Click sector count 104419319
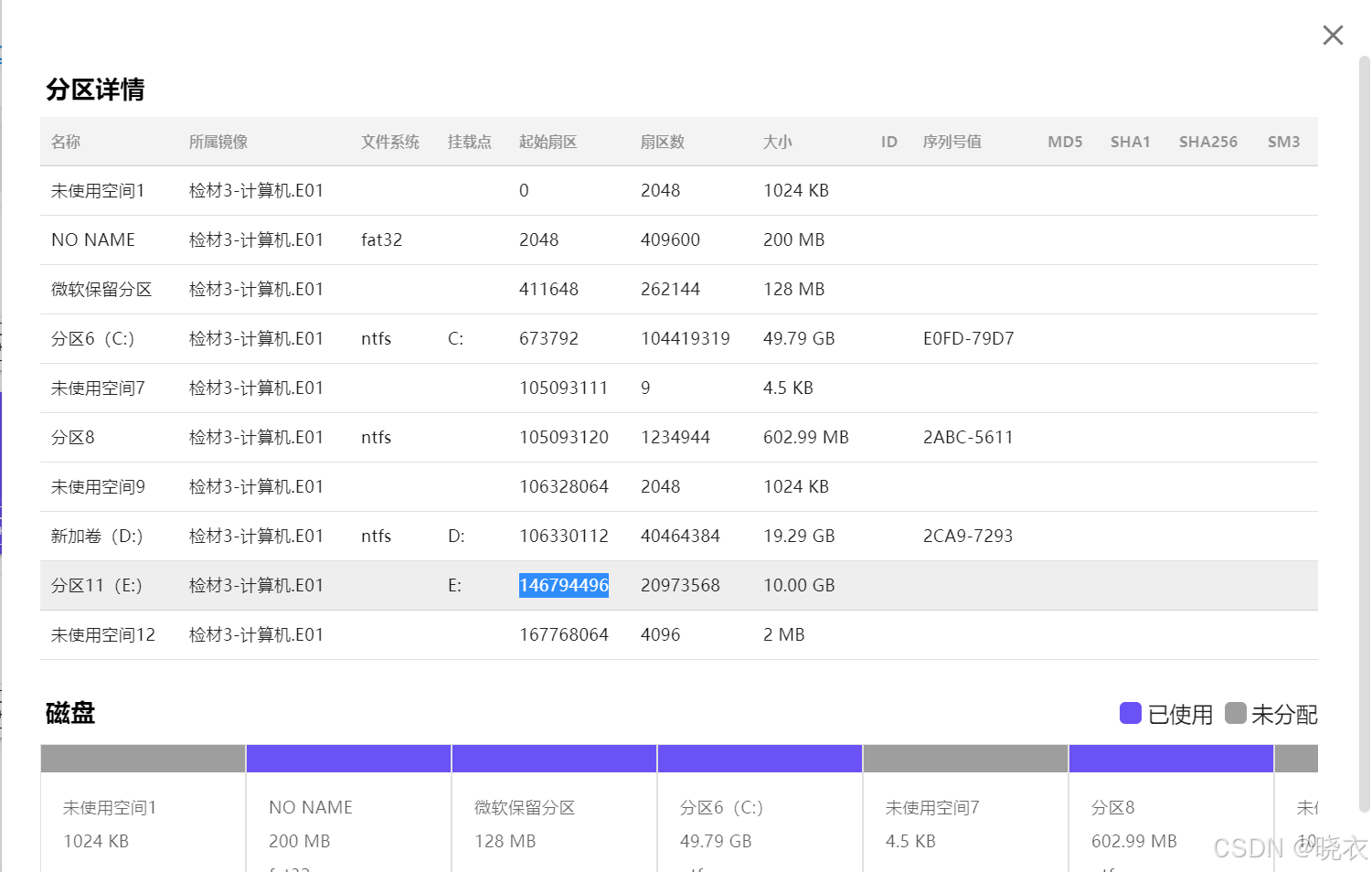The image size is (1372, 872). point(686,338)
